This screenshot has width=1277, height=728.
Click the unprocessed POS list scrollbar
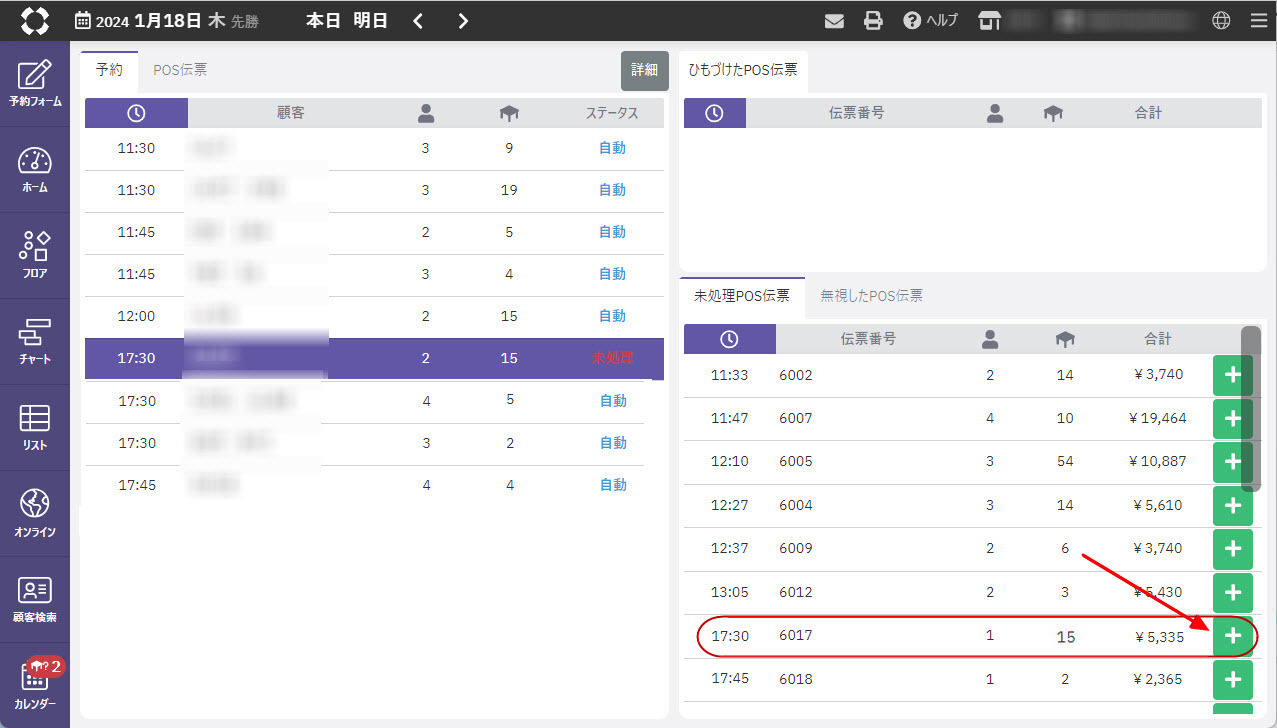[x=1250, y=408]
